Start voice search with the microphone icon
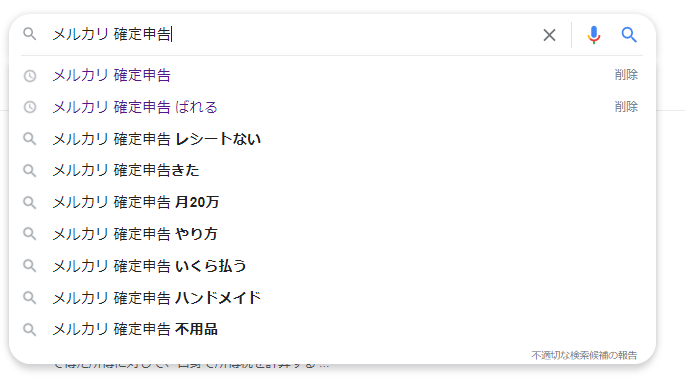The width and height of the screenshot is (685, 379). (593, 35)
